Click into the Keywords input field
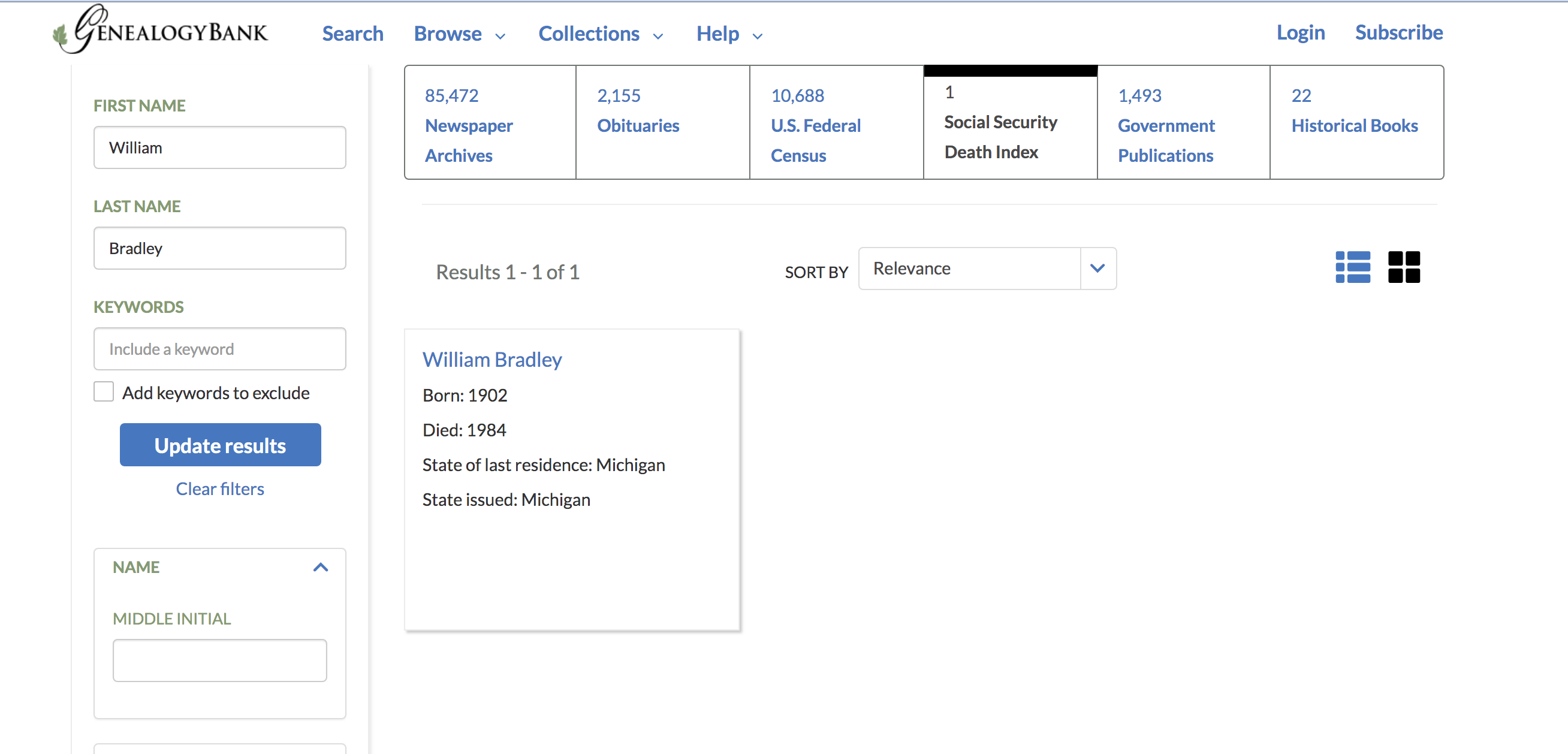 (x=220, y=349)
